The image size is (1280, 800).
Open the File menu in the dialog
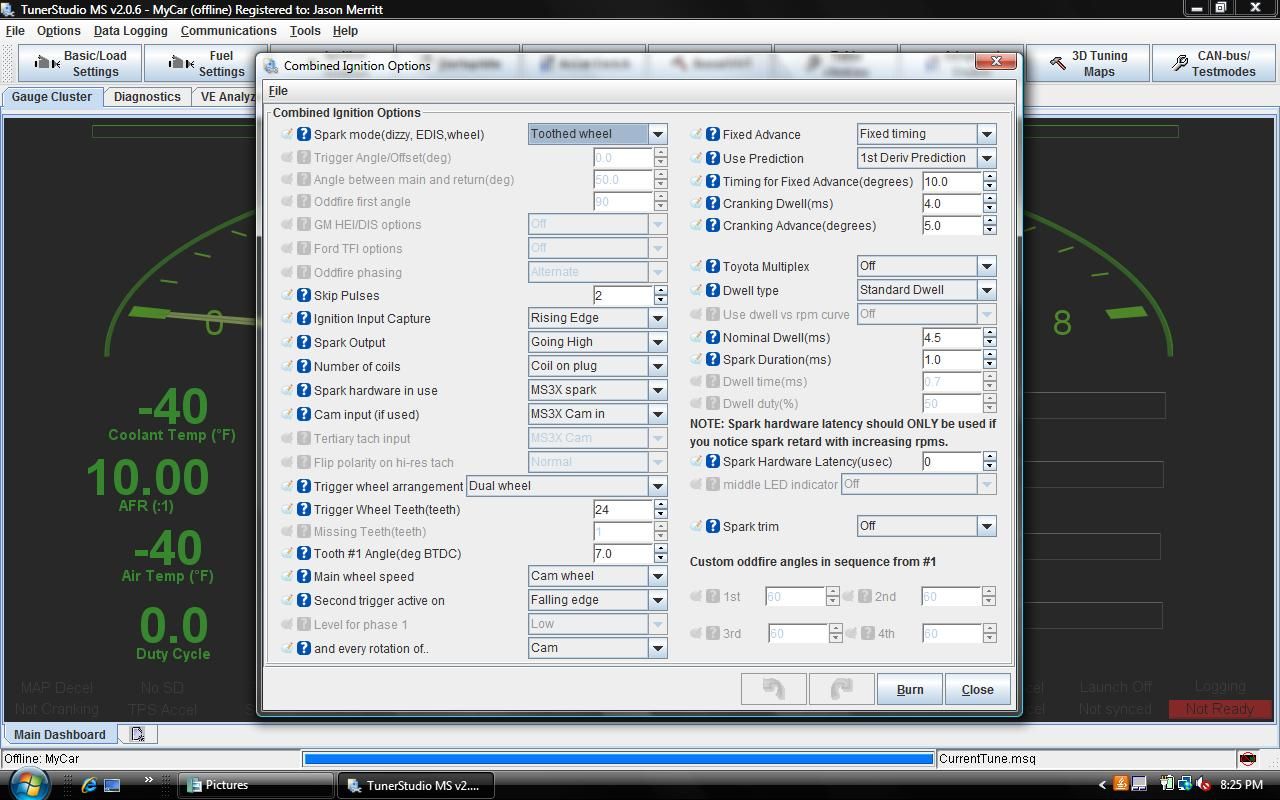click(277, 90)
